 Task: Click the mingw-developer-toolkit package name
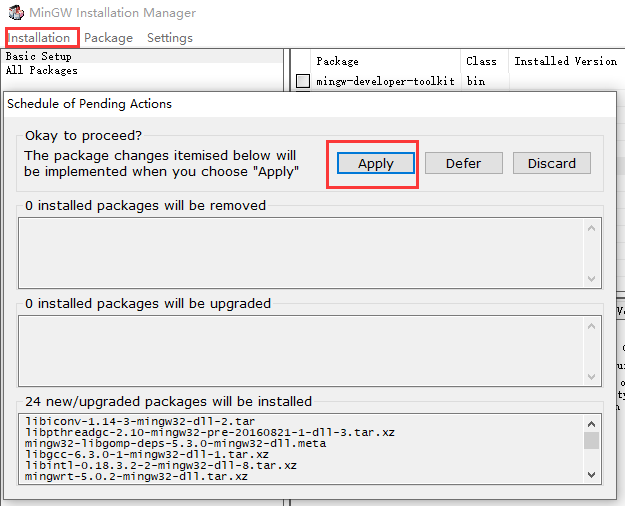[x=385, y=81]
